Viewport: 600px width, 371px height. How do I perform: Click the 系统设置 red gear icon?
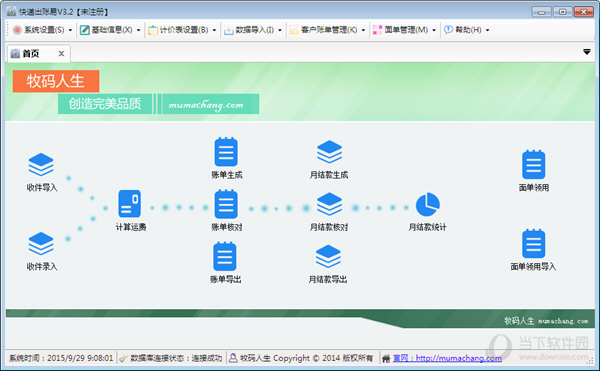(x=17, y=30)
